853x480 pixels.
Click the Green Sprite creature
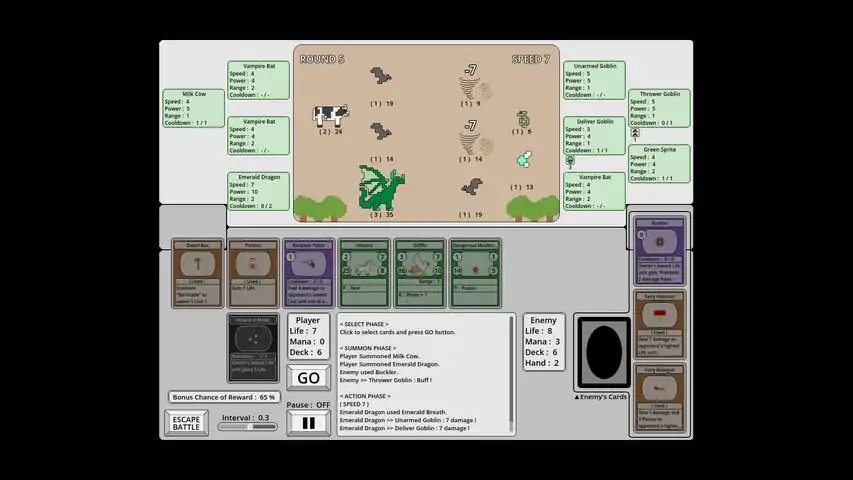[x=522, y=160]
